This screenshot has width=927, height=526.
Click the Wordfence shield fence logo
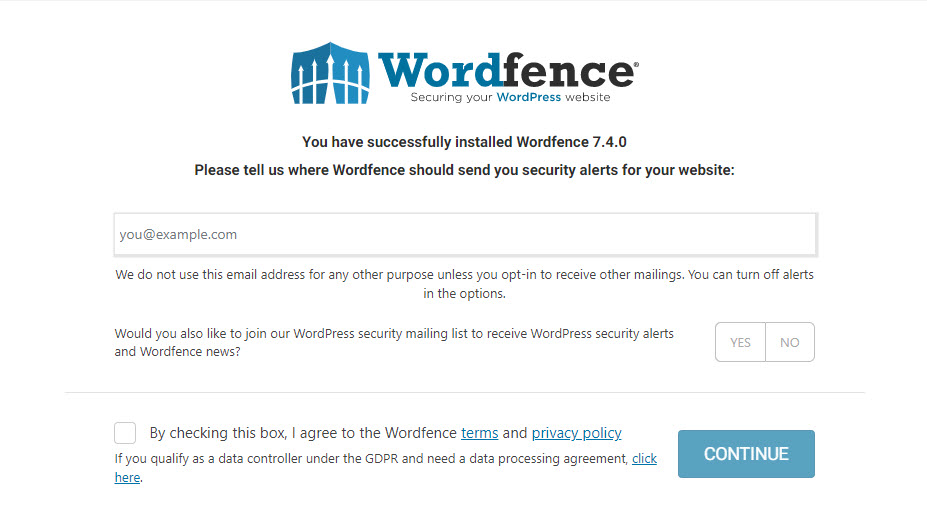click(x=330, y=73)
